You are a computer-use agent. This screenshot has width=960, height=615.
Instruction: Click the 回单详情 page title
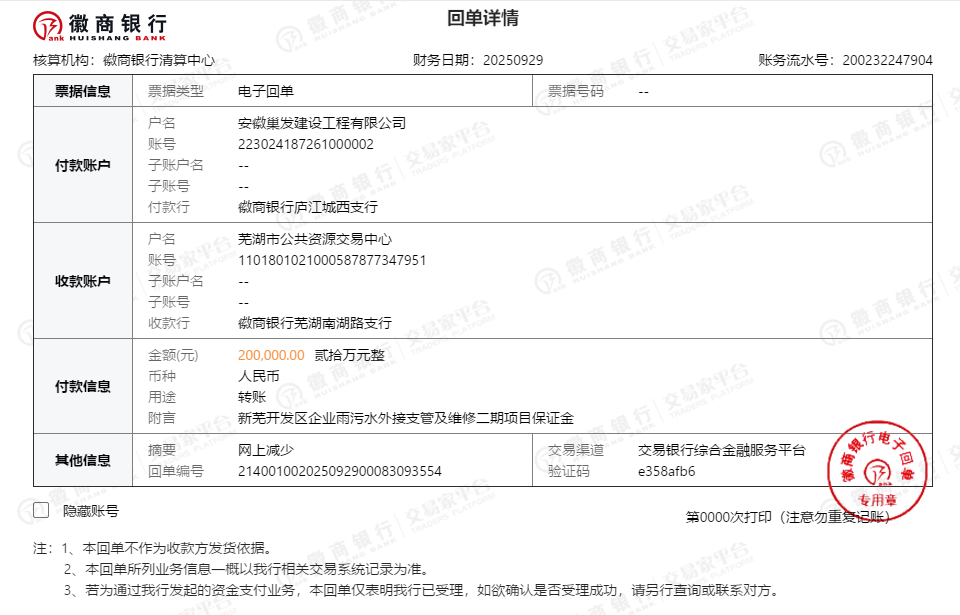[483, 19]
